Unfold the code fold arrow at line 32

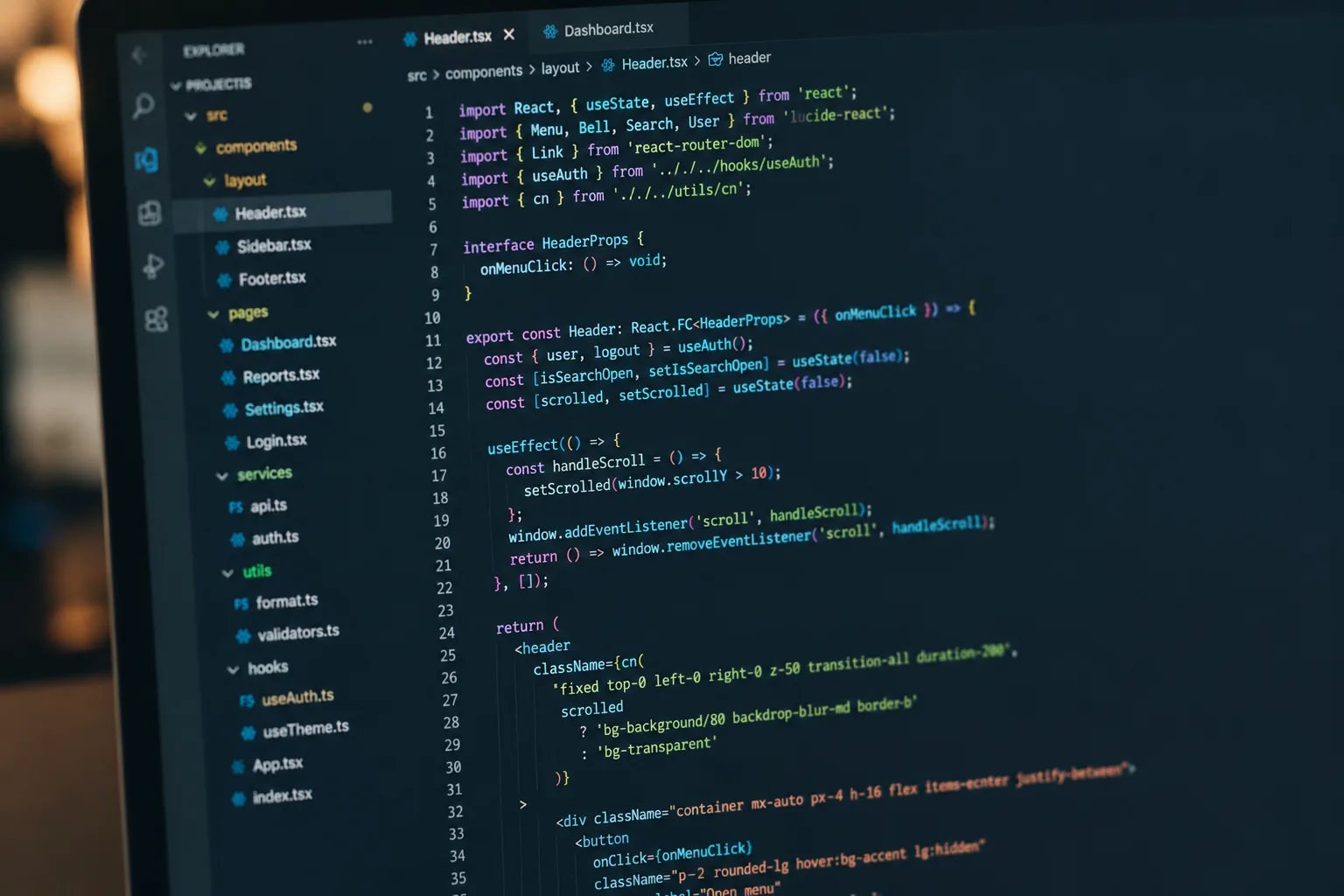click(522, 804)
